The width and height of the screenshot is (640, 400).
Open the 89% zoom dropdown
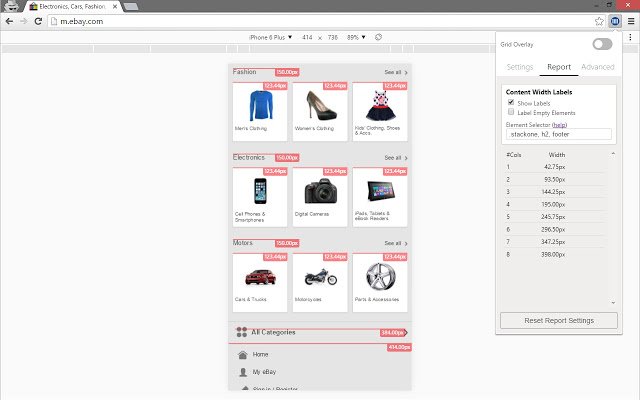(x=356, y=37)
